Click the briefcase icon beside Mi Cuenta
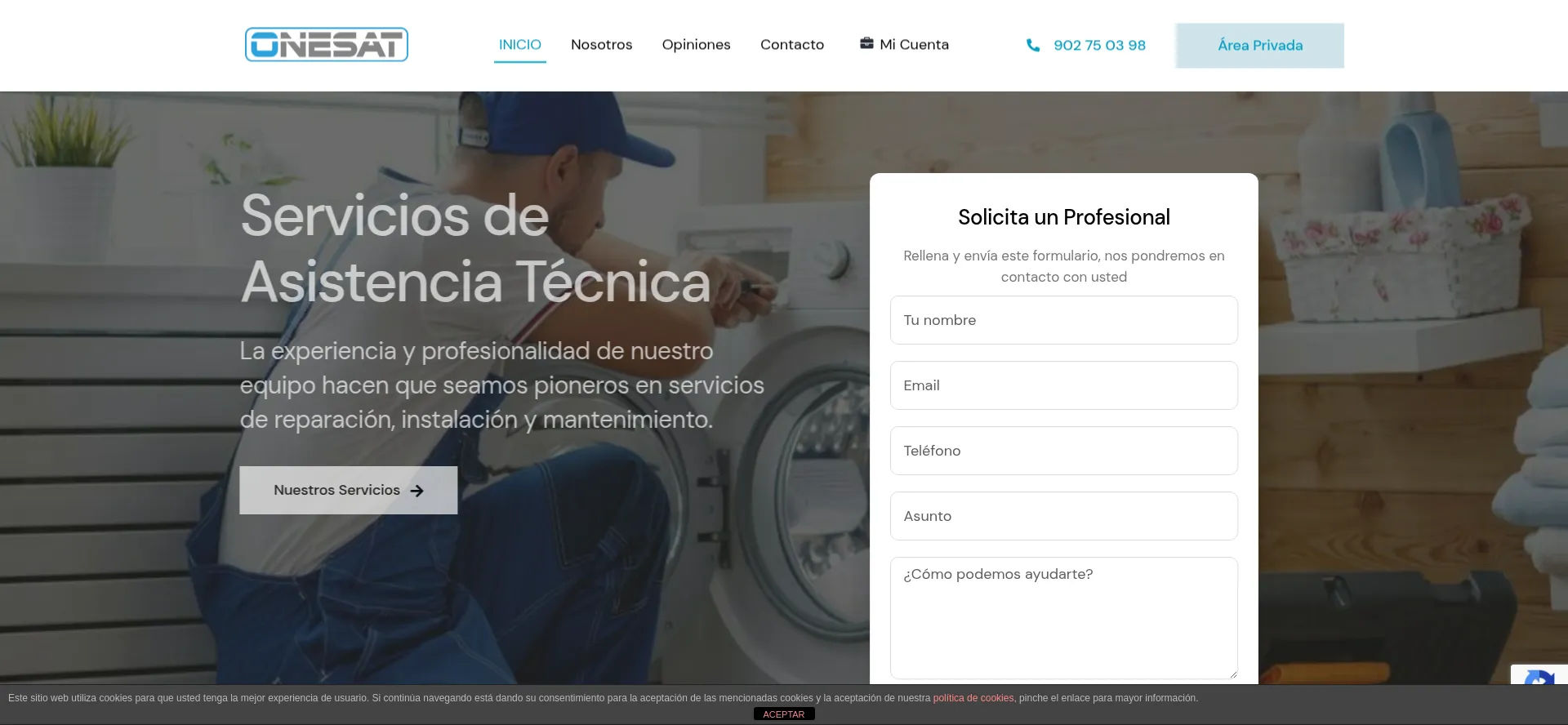Image resolution: width=1568 pixels, height=725 pixels. (x=866, y=44)
